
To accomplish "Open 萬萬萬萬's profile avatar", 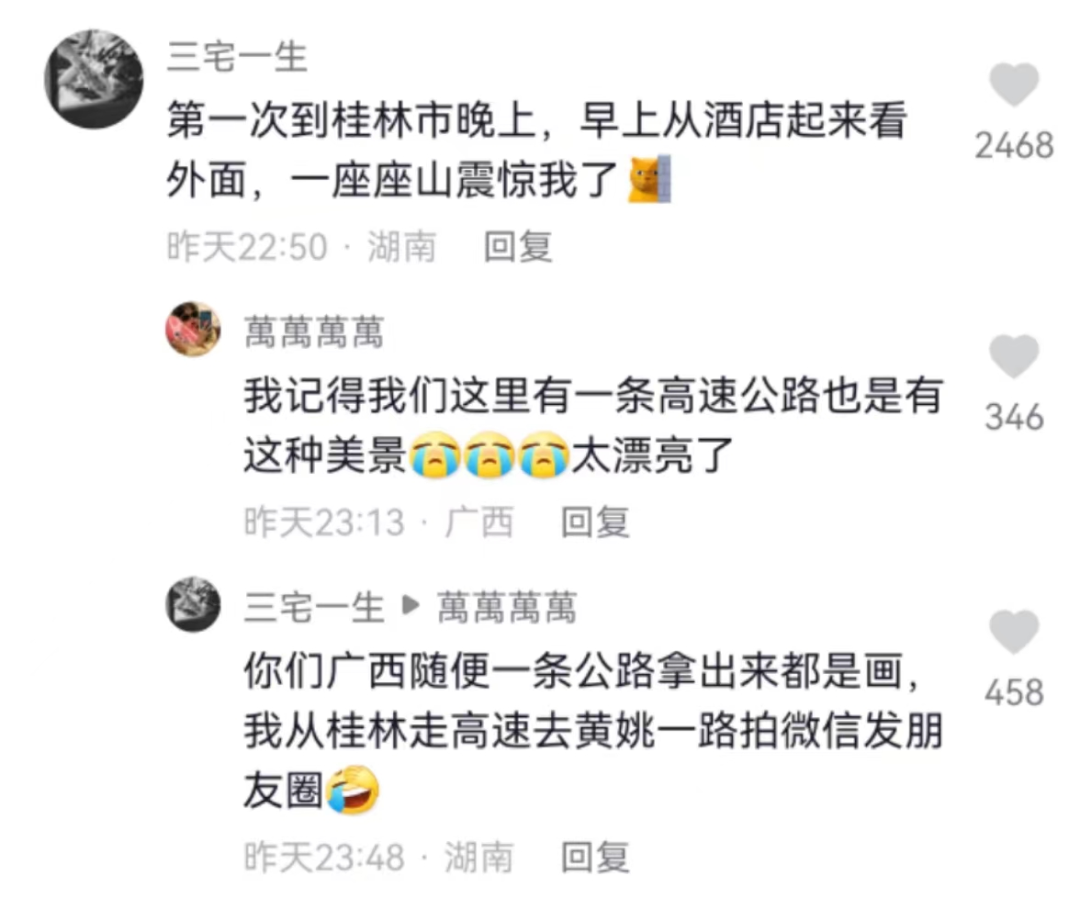I will click(x=193, y=329).
